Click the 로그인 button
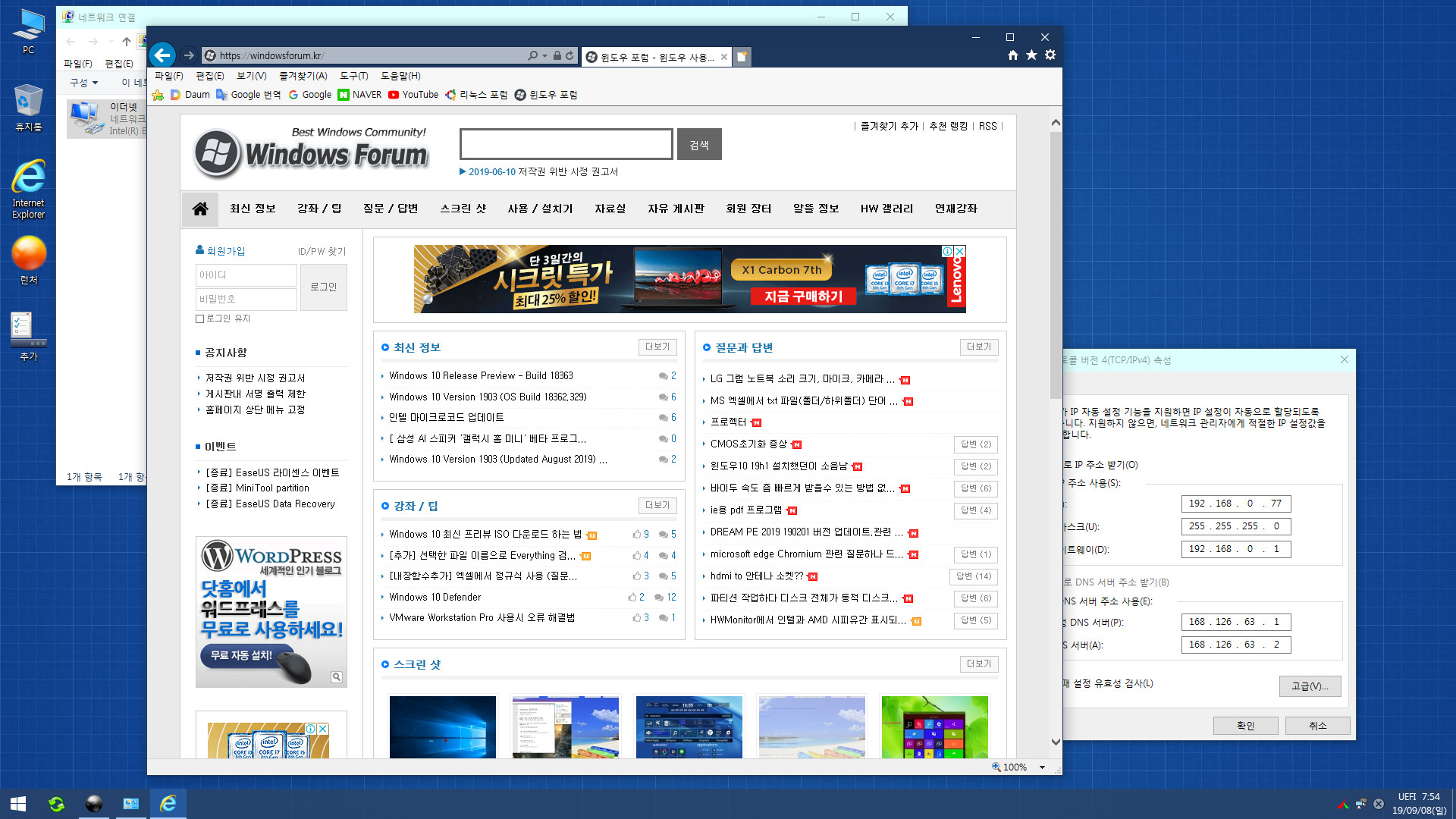1456x819 pixels. pyautogui.click(x=324, y=287)
